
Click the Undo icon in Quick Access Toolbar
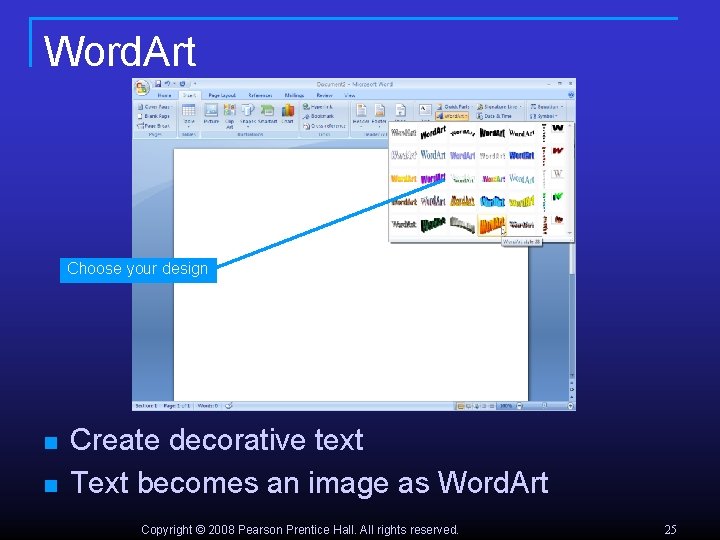(168, 84)
